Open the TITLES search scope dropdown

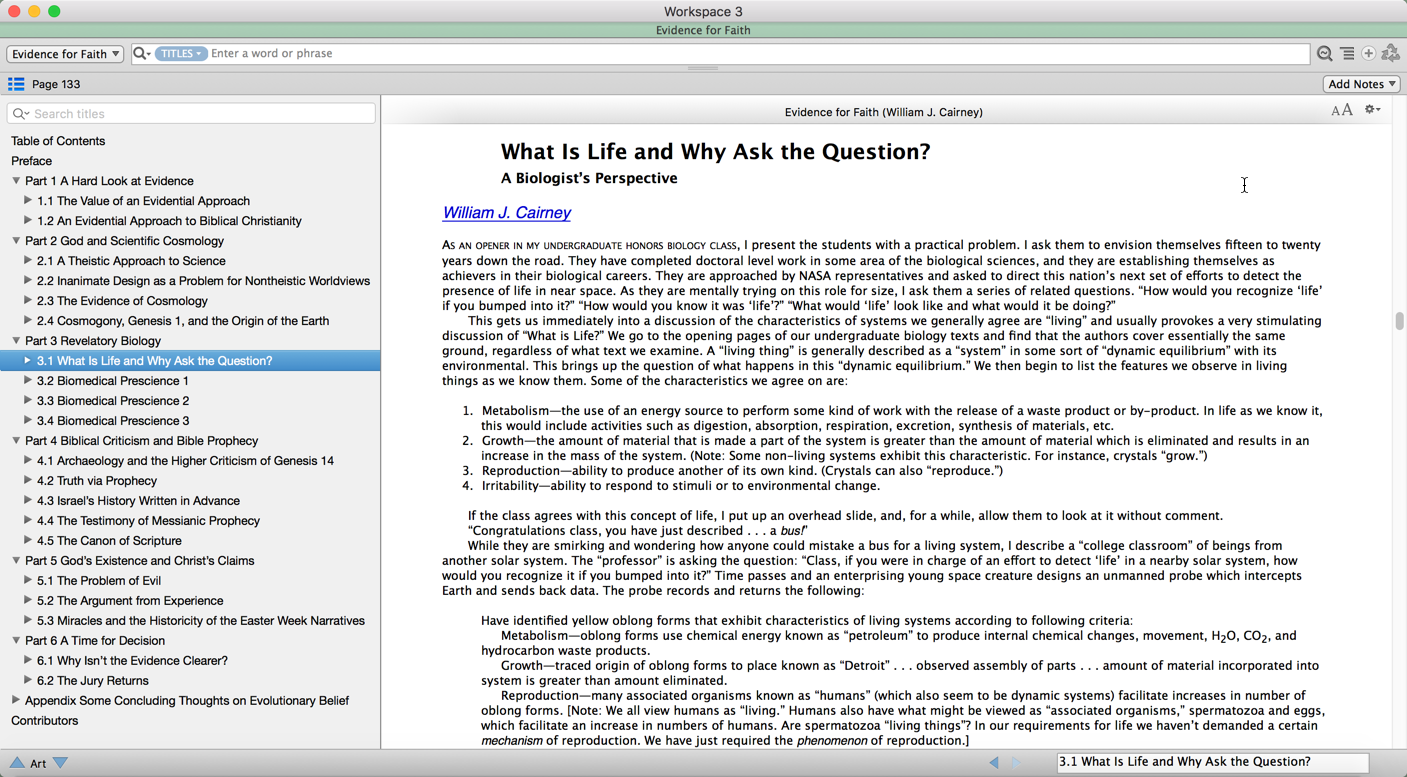pyautogui.click(x=180, y=54)
